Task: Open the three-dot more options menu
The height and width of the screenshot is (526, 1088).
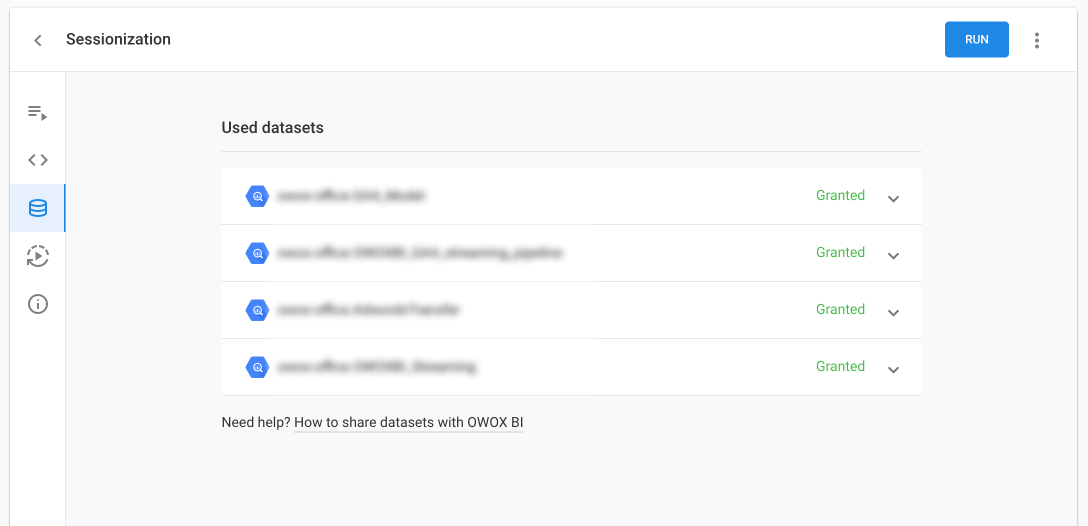Action: pyautogui.click(x=1037, y=40)
